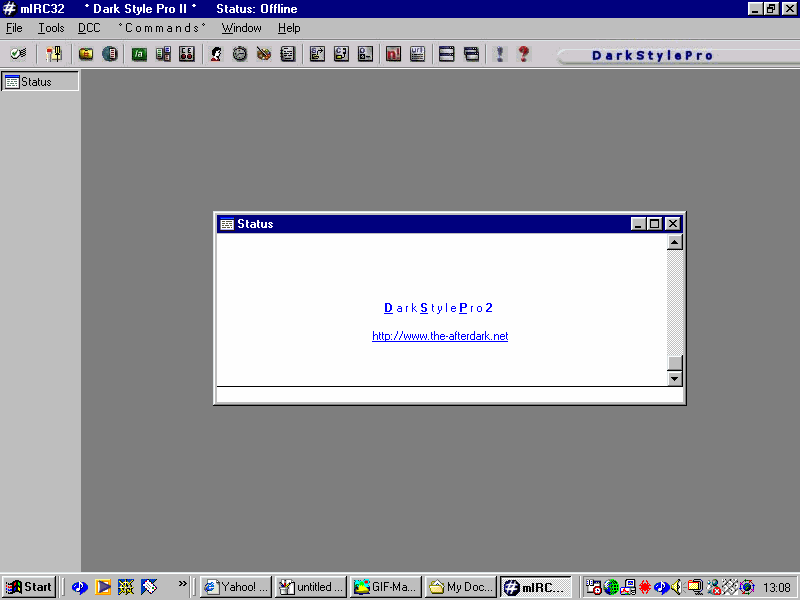Click the Status window scroll up arrow
Screen dimensions: 800x600
tap(674, 242)
